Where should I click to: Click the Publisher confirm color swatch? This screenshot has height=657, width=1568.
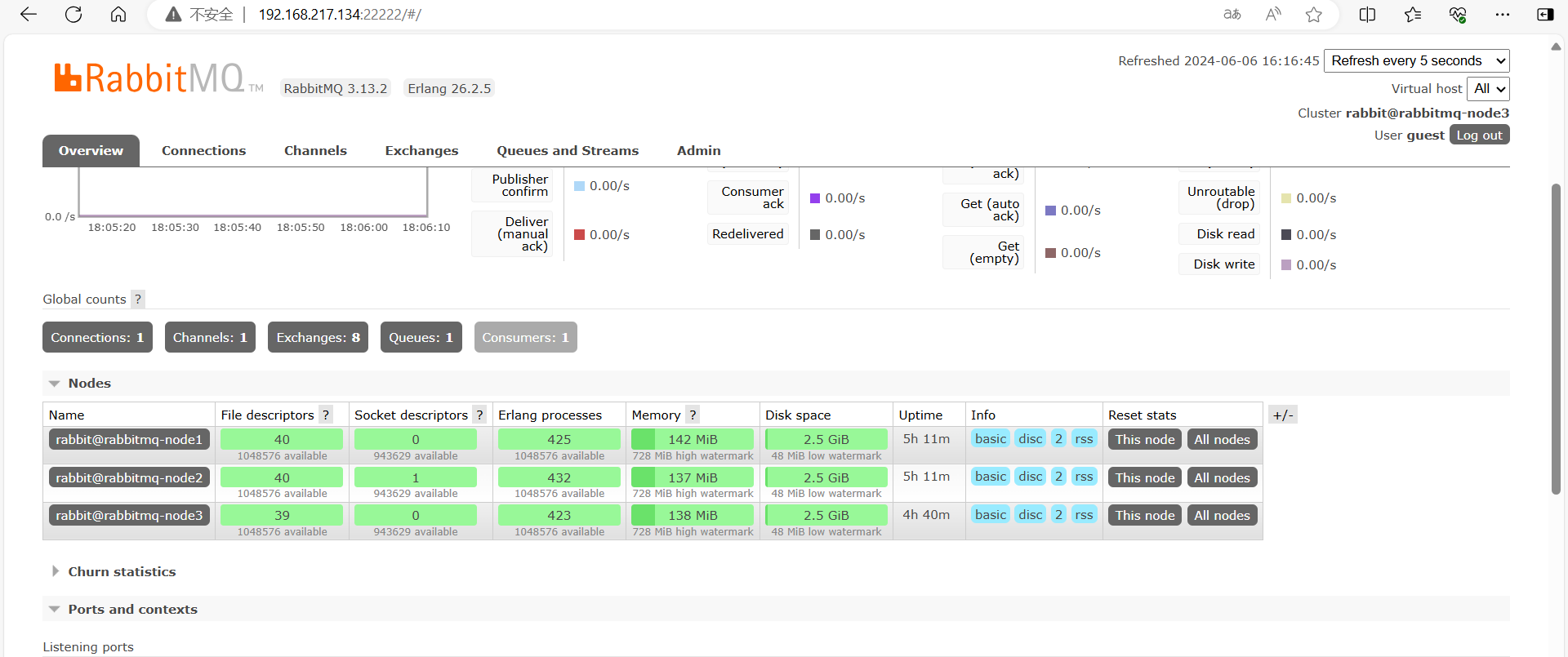click(579, 186)
